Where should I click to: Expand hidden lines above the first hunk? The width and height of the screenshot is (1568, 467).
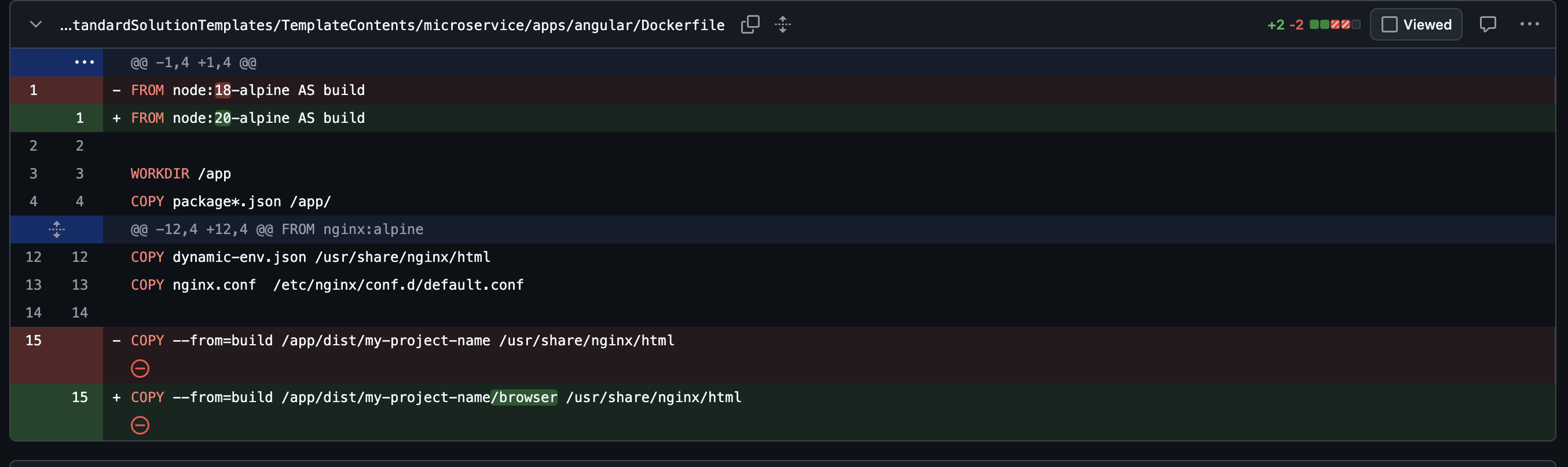[x=84, y=62]
